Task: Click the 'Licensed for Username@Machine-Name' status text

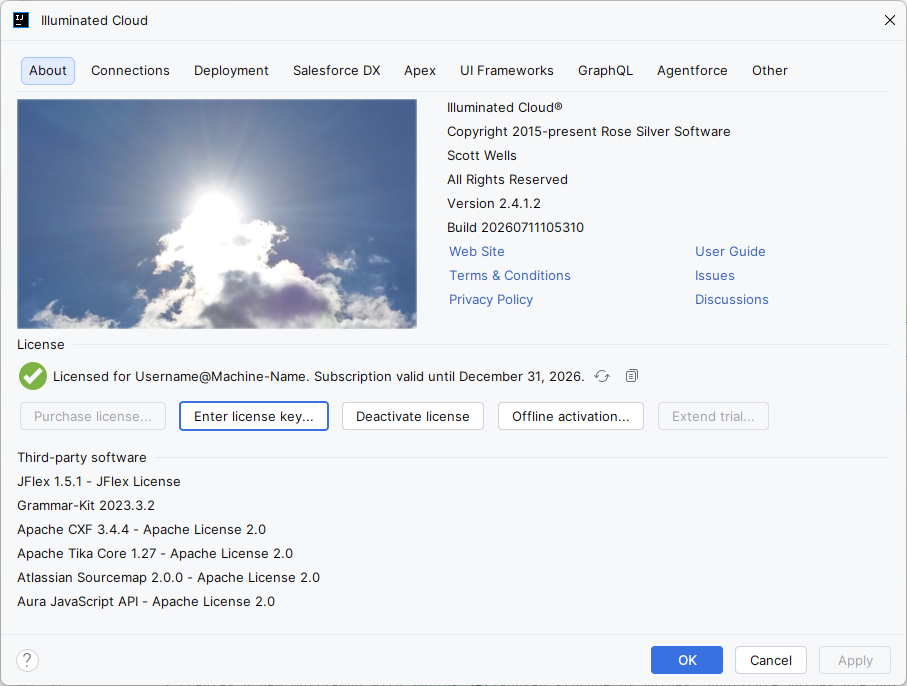Action: click(x=319, y=377)
